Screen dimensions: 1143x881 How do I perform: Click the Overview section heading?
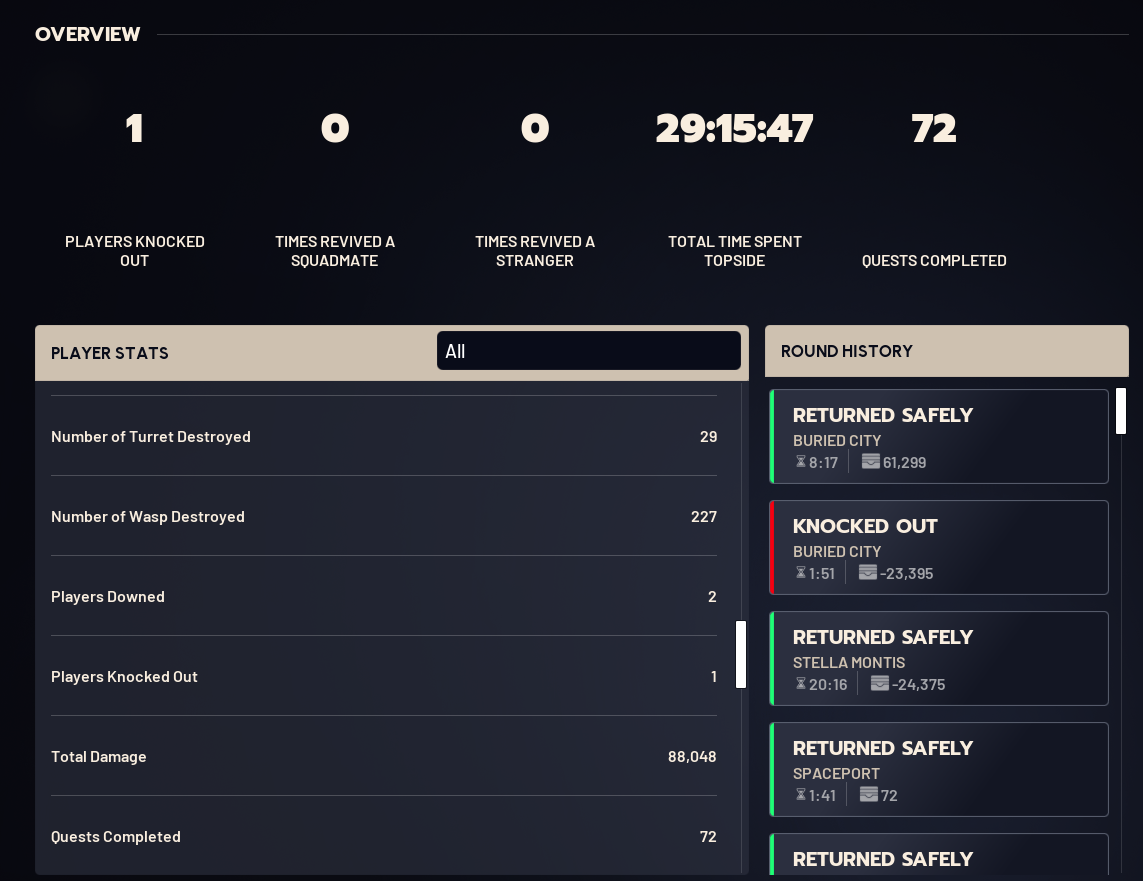(x=87, y=34)
